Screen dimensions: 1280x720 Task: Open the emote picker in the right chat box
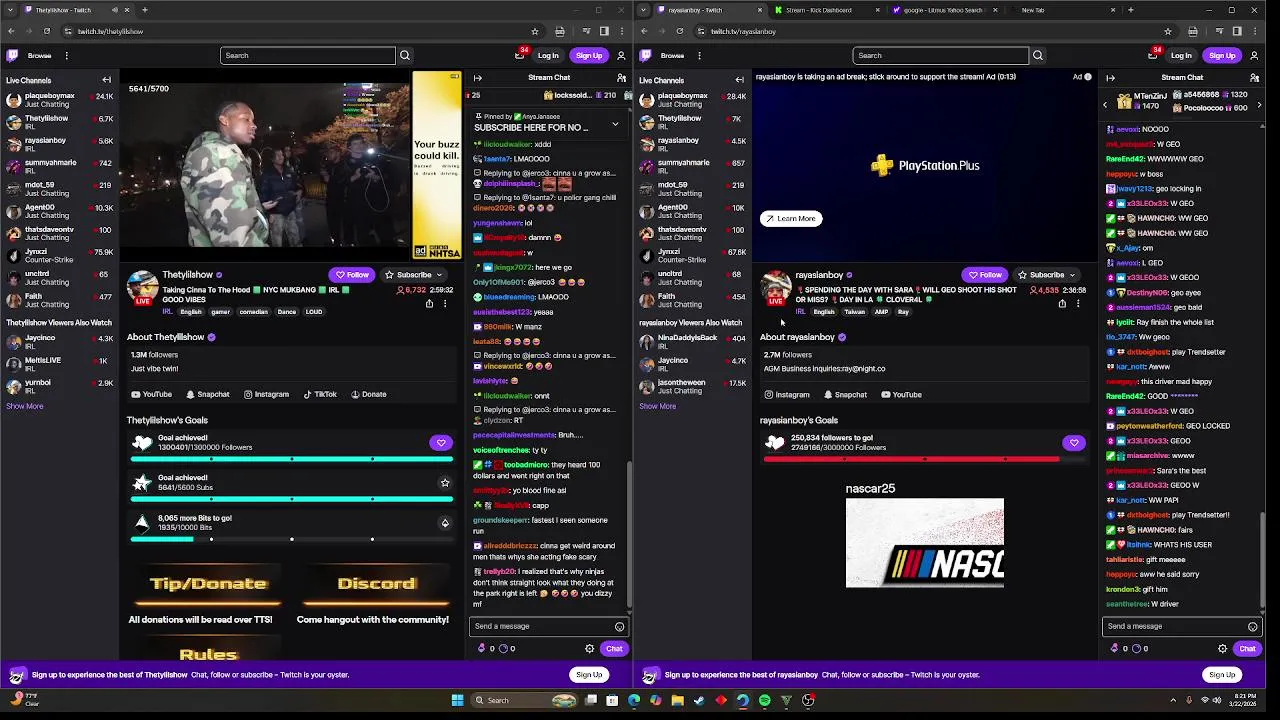[1252, 626]
